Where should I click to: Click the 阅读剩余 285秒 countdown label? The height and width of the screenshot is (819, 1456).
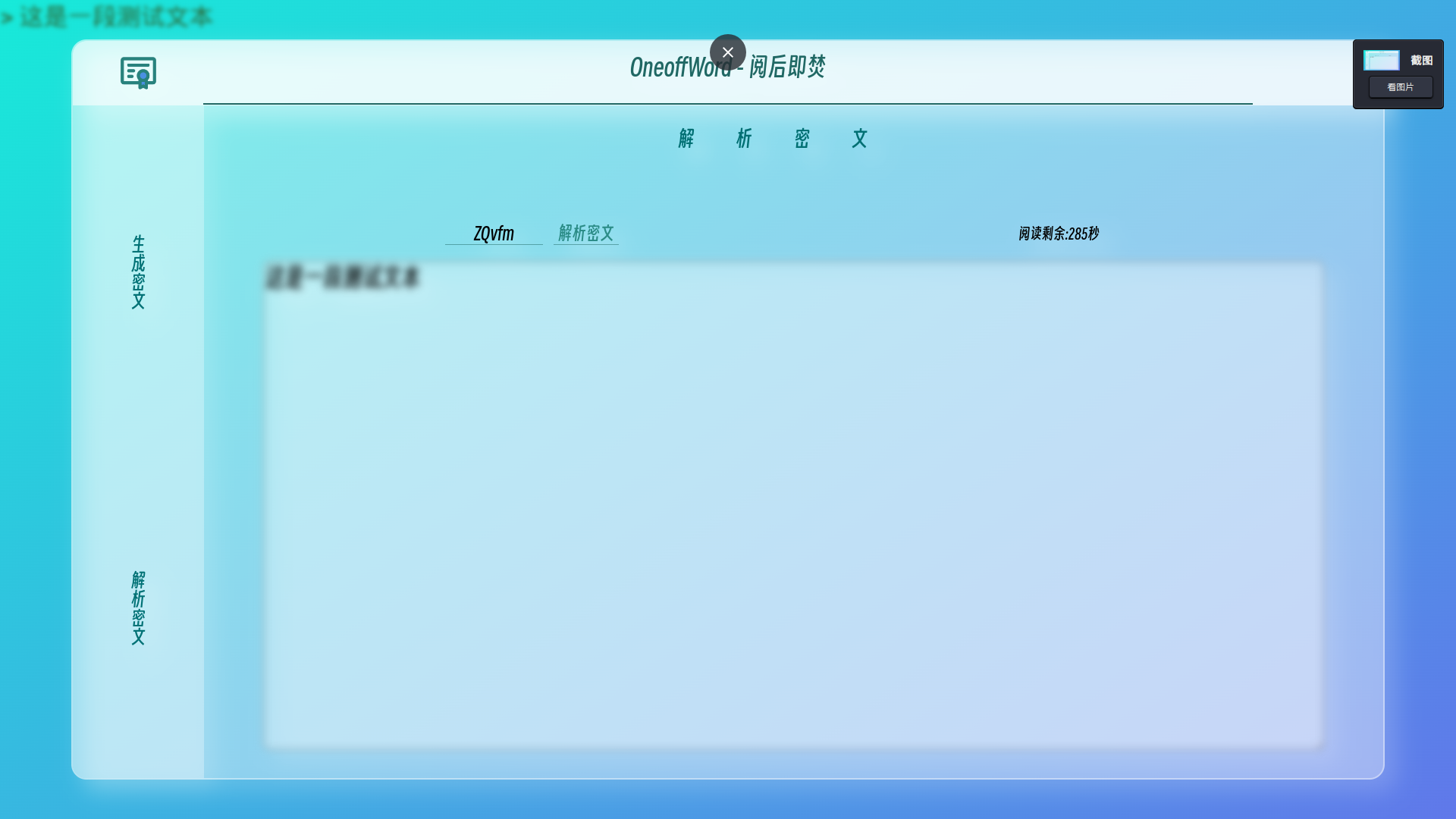pyautogui.click(x=1058, y=234)
